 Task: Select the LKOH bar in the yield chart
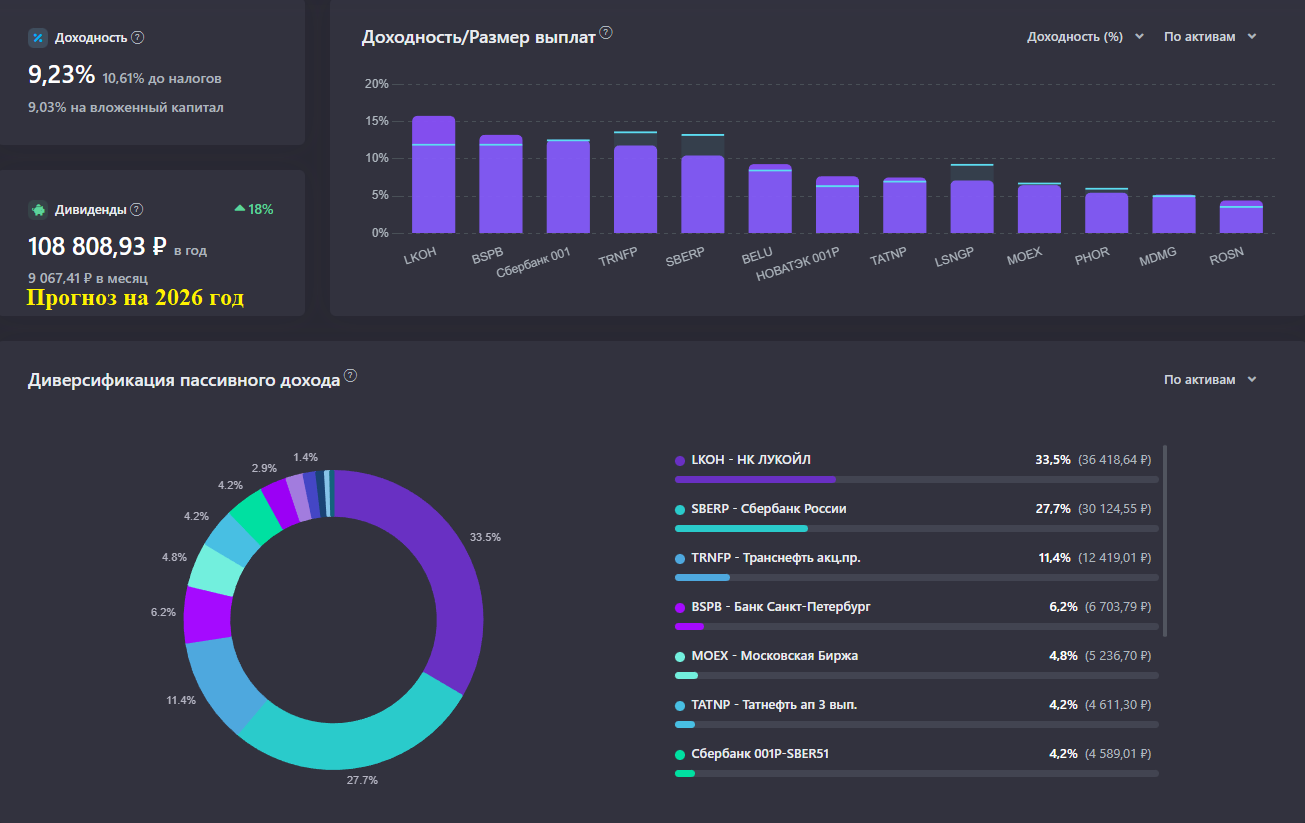click(434, 175)
